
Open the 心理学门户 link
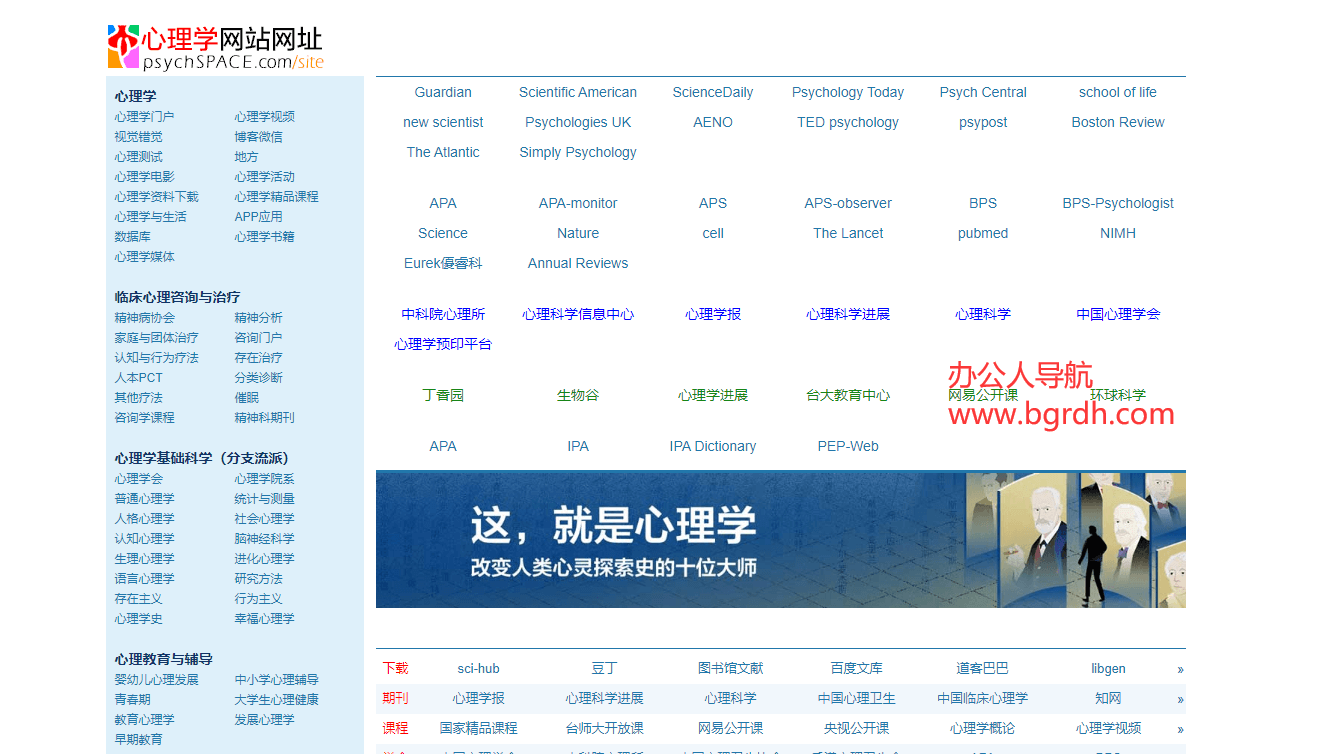[143, 116]
